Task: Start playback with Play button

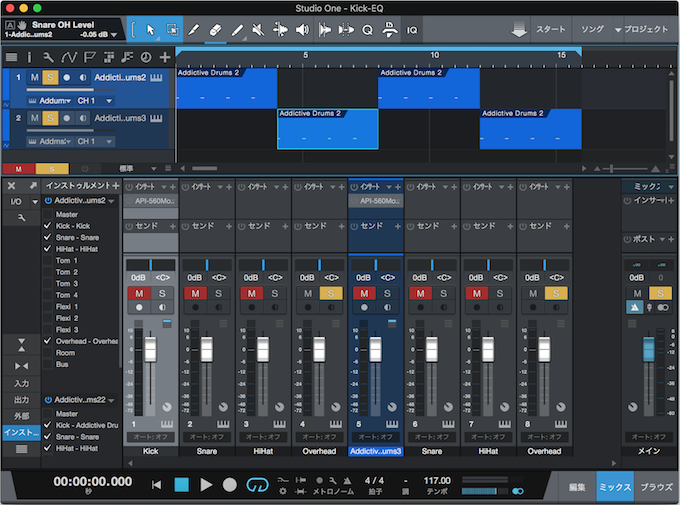Action: tap(206, 485)
